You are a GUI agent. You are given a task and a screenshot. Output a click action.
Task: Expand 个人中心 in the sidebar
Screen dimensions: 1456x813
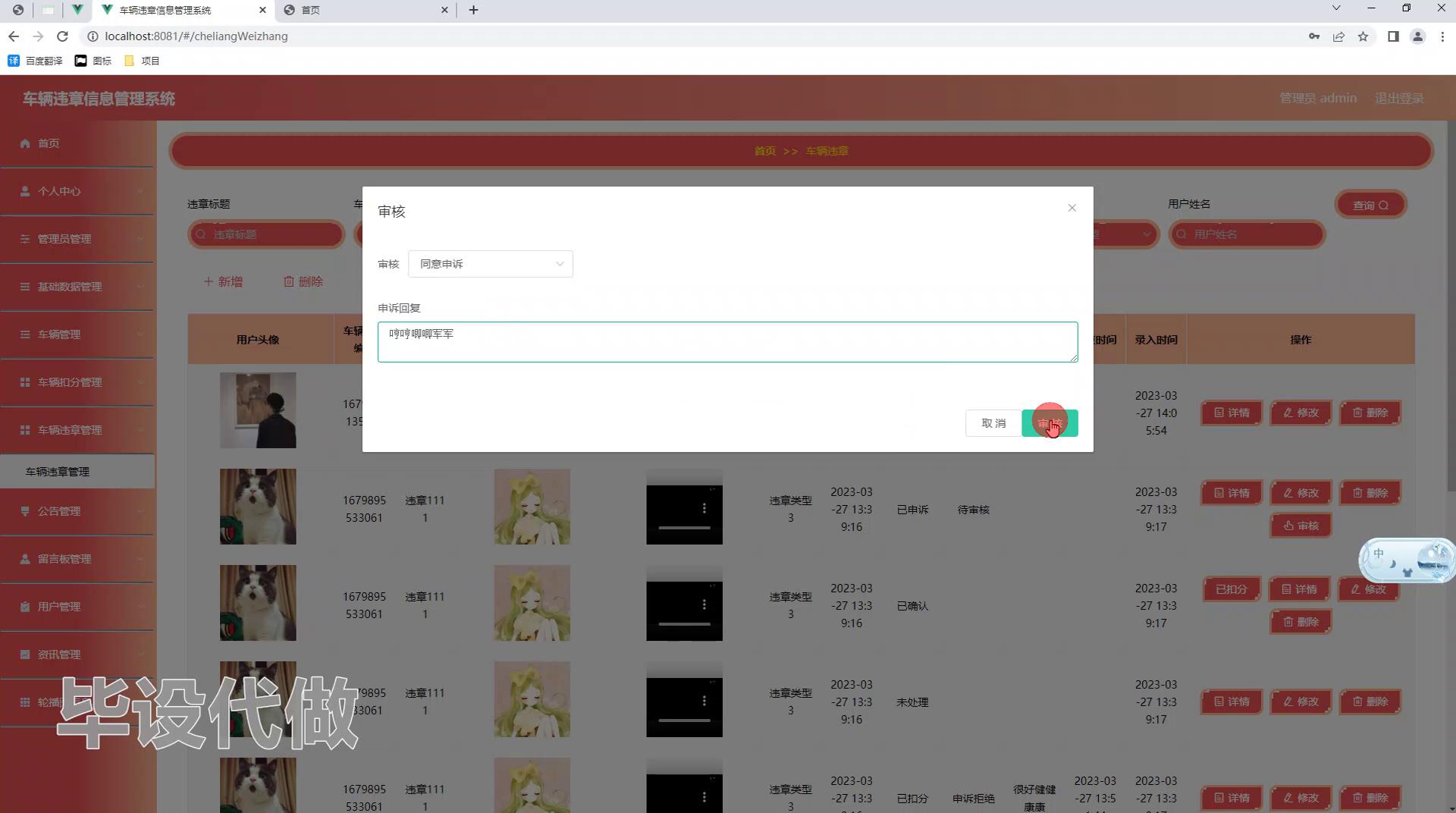[x=77, y=191]
